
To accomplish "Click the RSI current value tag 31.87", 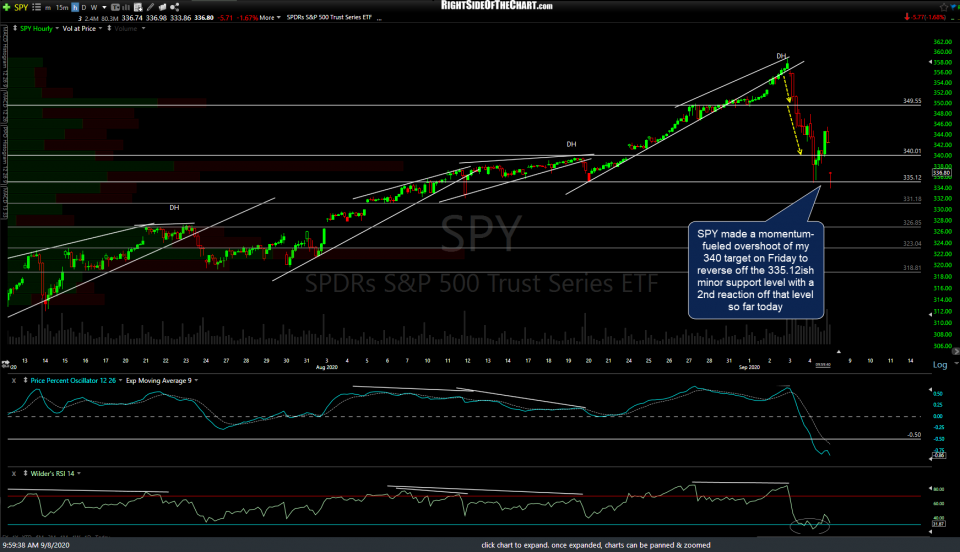I will [x=939, y=524].
